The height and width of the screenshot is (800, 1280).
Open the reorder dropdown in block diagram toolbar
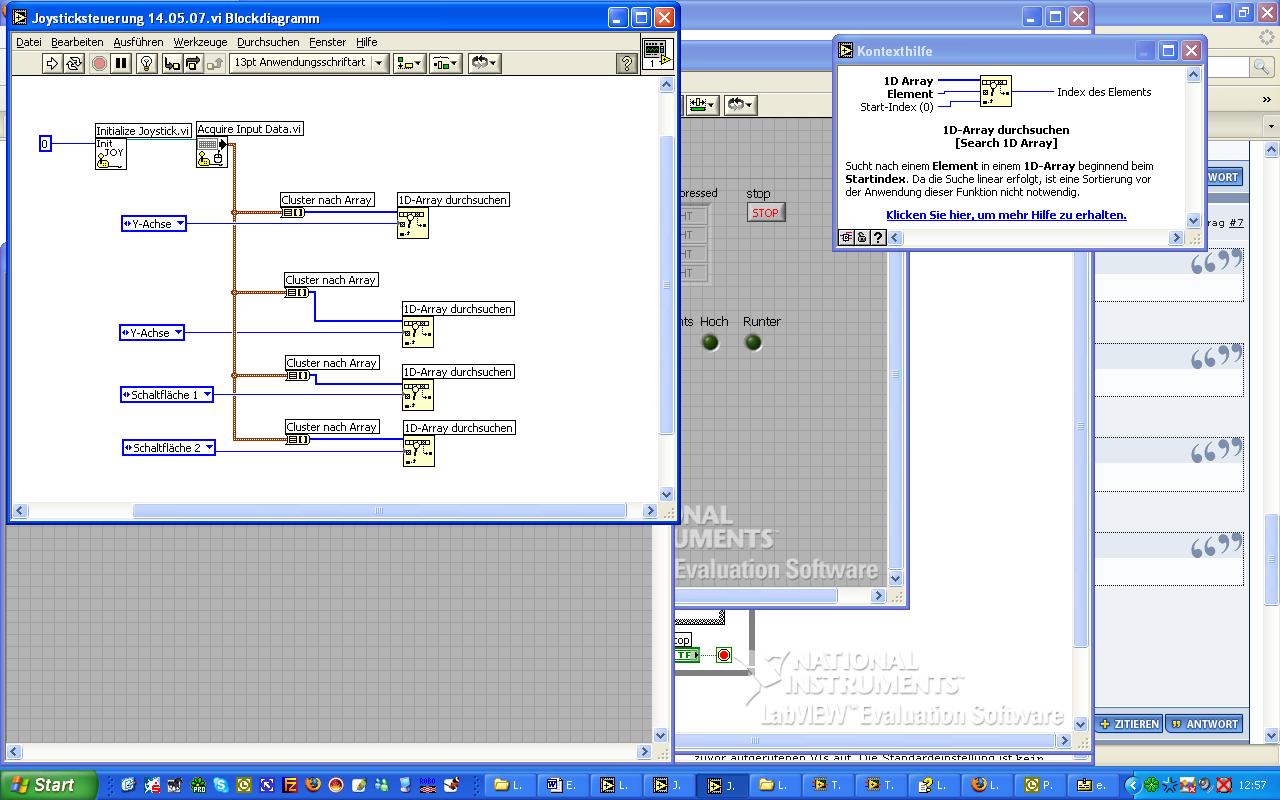[484, 63]
